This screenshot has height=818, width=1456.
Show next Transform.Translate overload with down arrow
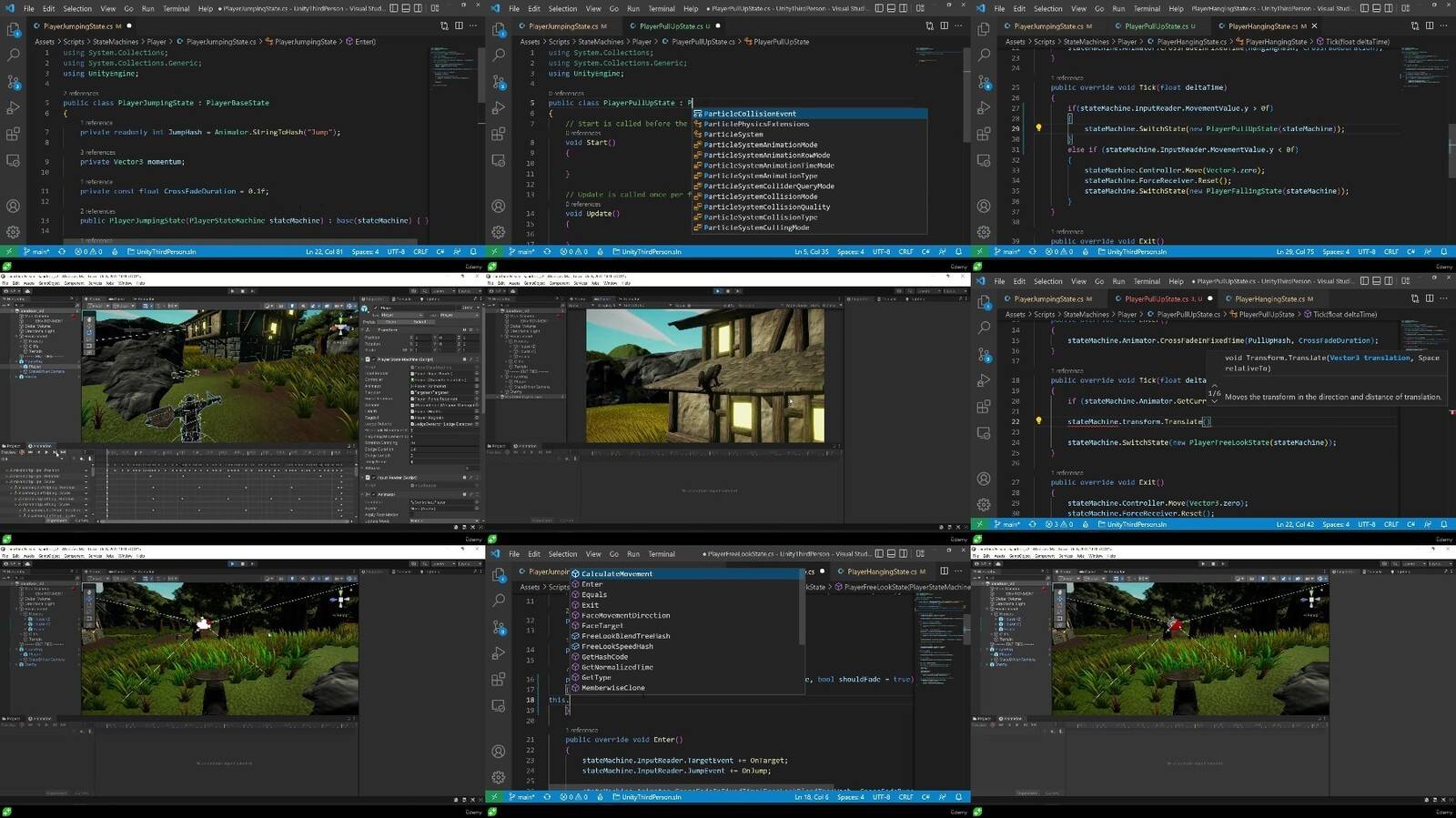pos(1214,400)
